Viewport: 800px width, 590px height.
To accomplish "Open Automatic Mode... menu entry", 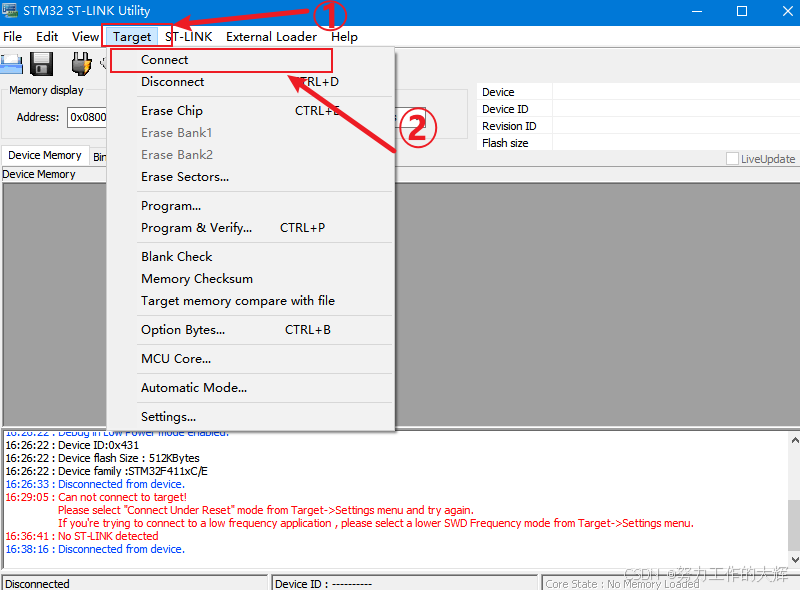I will [x=251, y=388].
